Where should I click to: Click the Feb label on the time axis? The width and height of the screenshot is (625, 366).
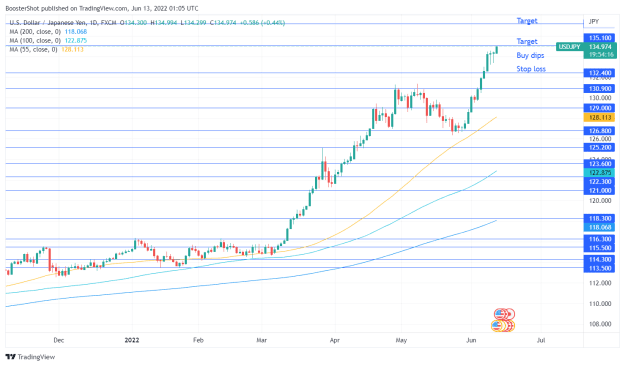(x=198, y=340)
